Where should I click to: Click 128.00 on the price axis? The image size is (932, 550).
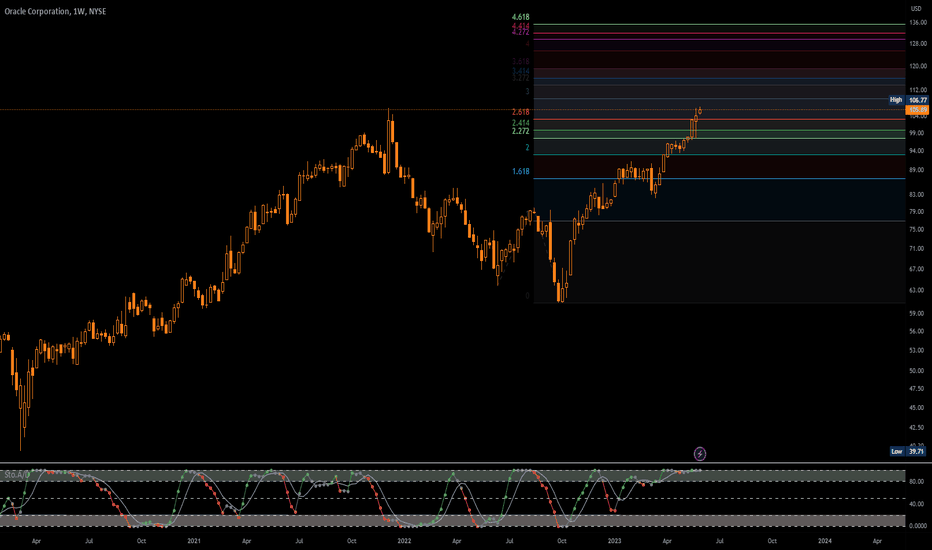coord(918,44)
